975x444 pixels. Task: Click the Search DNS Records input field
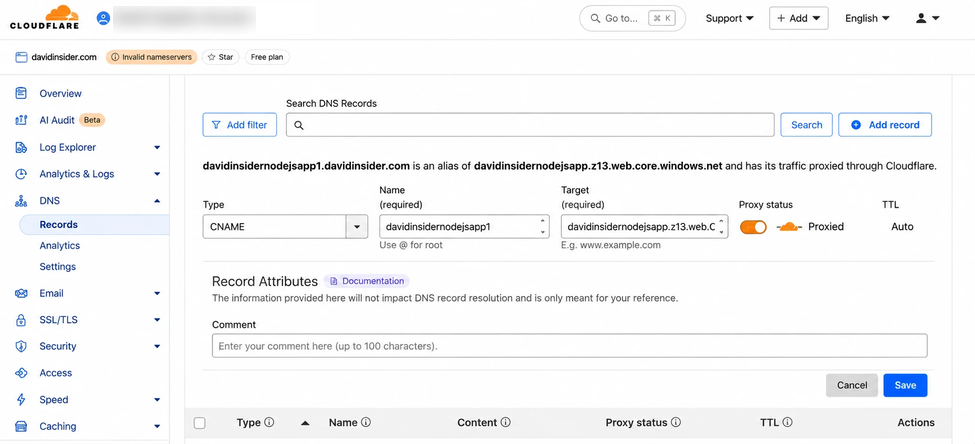coord(530,124)
